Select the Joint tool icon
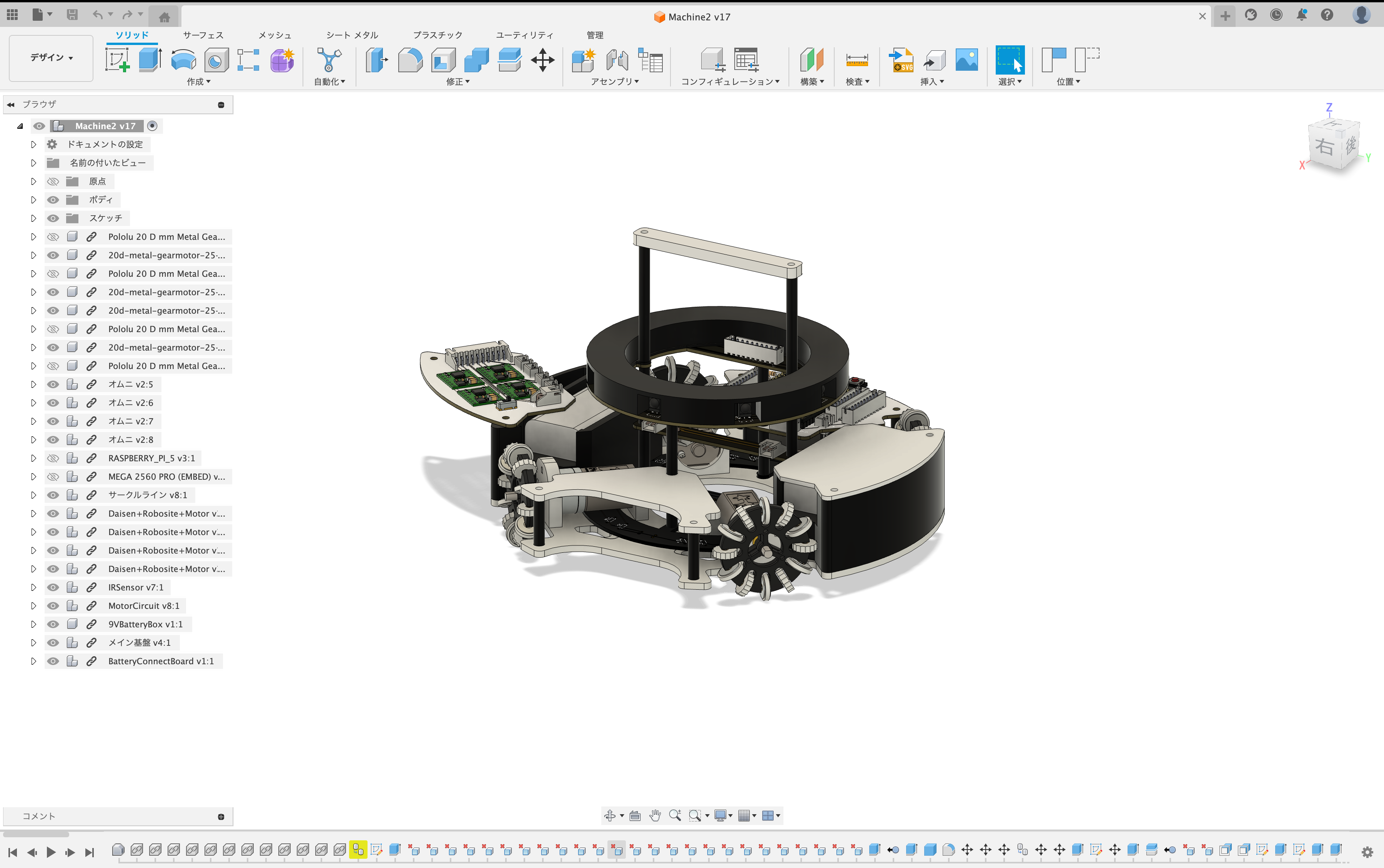The height and width of the screenshot is (868, 1384). coord(617,60)
